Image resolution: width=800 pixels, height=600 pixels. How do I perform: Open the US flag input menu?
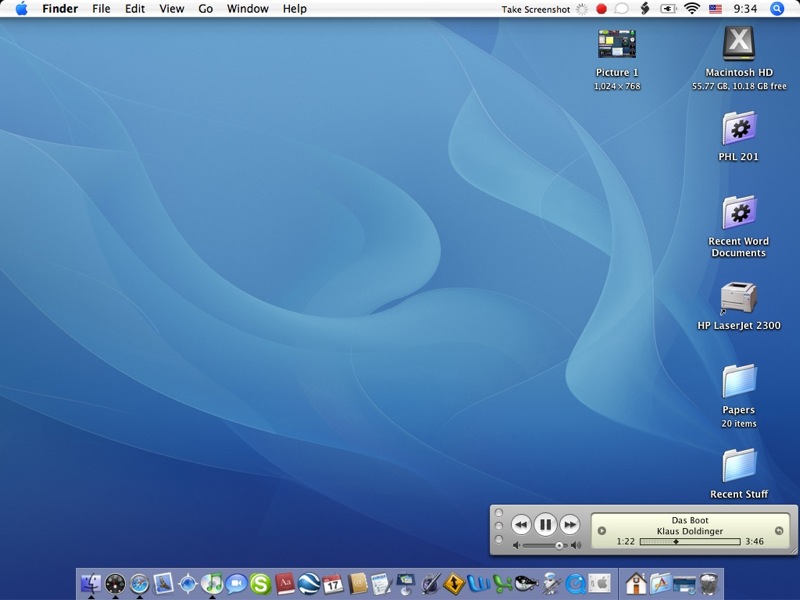coord(715,9)
